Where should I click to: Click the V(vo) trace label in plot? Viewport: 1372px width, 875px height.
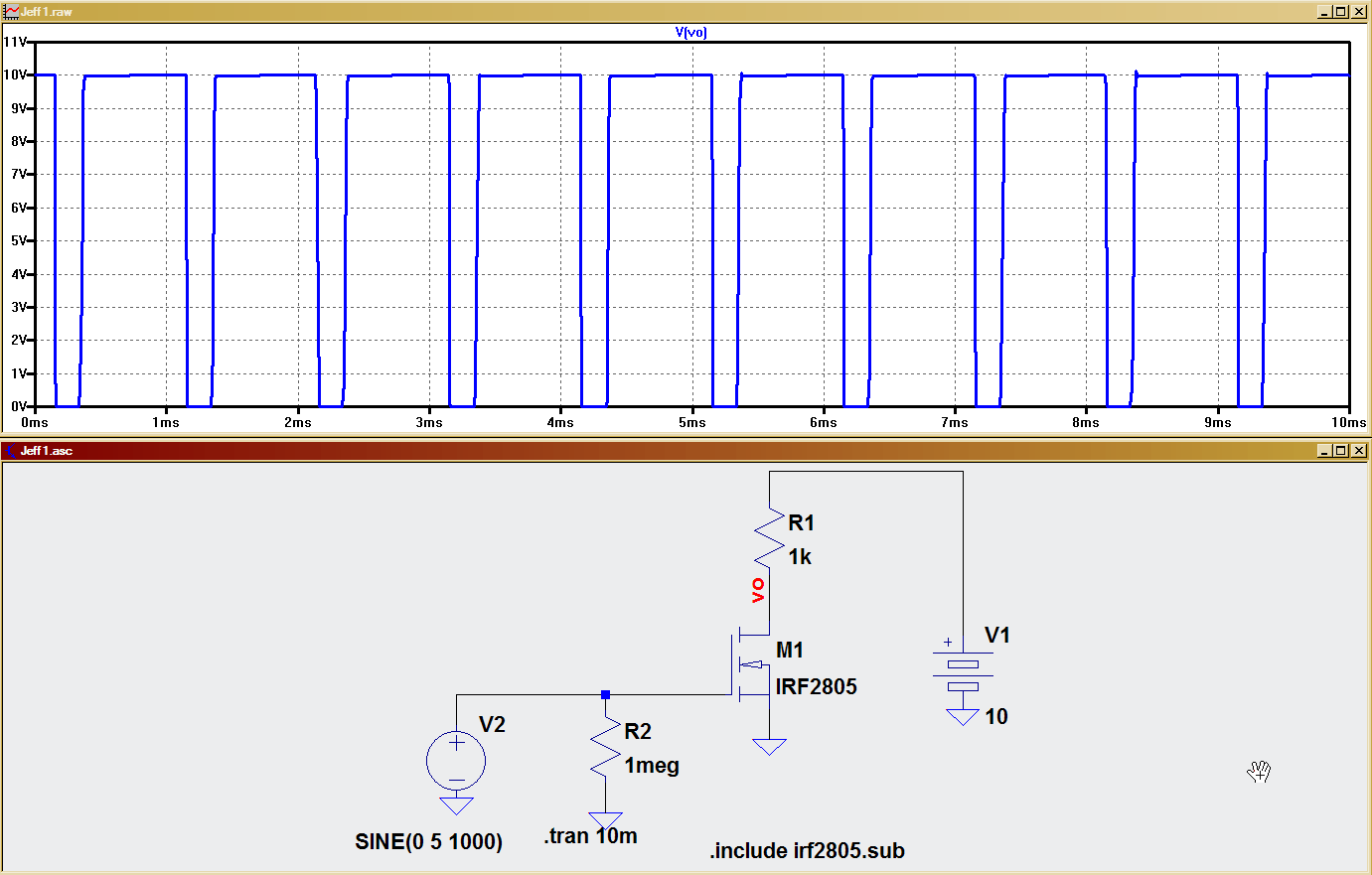(x=690, y=32)
